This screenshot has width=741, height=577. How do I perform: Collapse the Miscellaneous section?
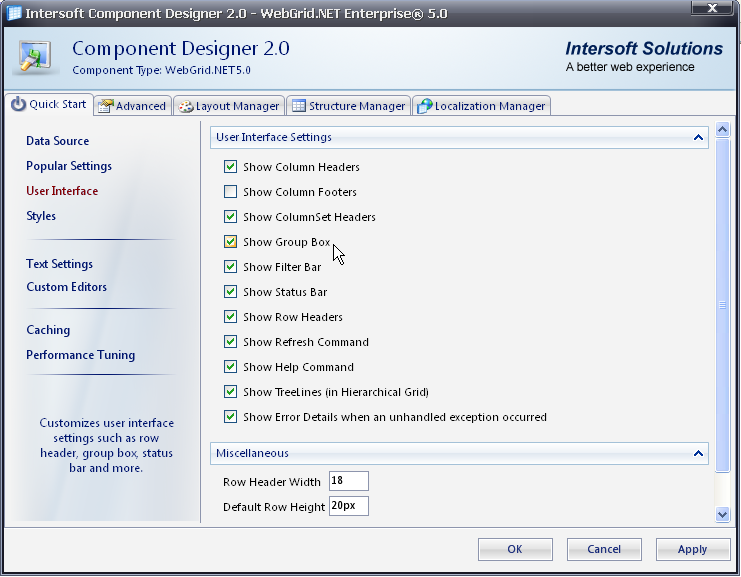[698, 454]
